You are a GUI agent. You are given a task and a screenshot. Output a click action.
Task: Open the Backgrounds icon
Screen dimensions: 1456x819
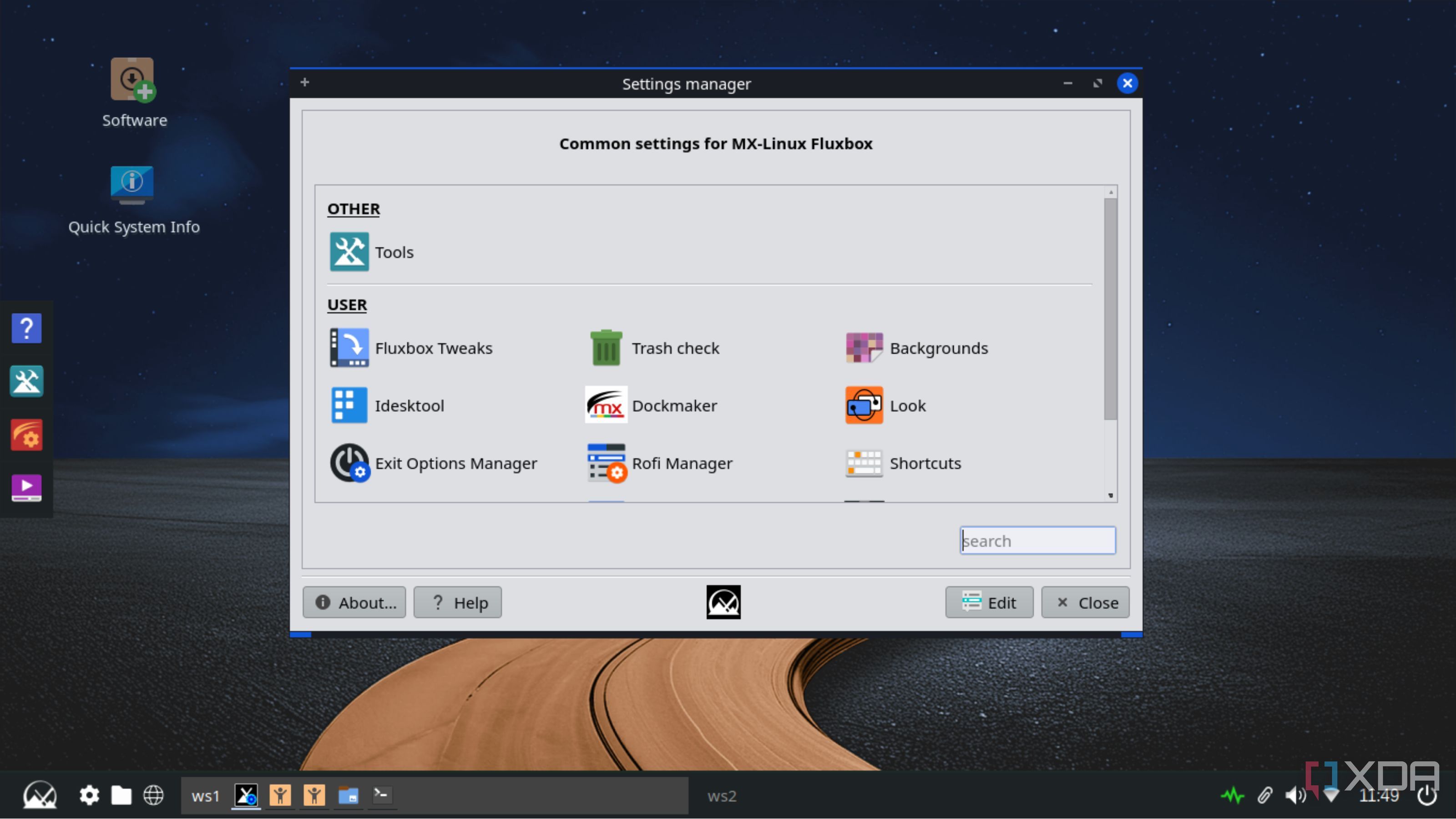(864, 348)
